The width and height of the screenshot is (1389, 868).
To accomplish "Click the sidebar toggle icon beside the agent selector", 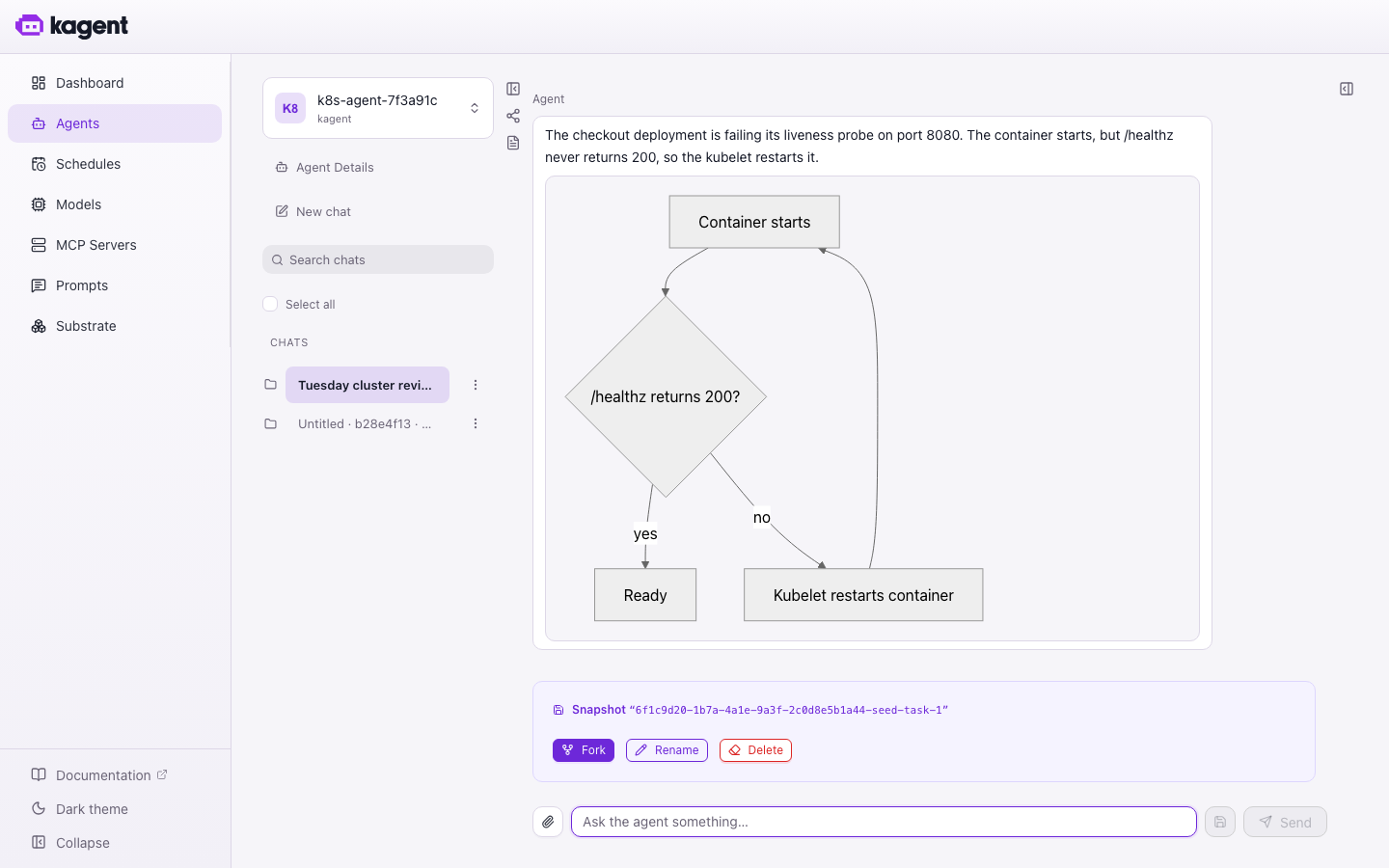I will tap(513, 89).
